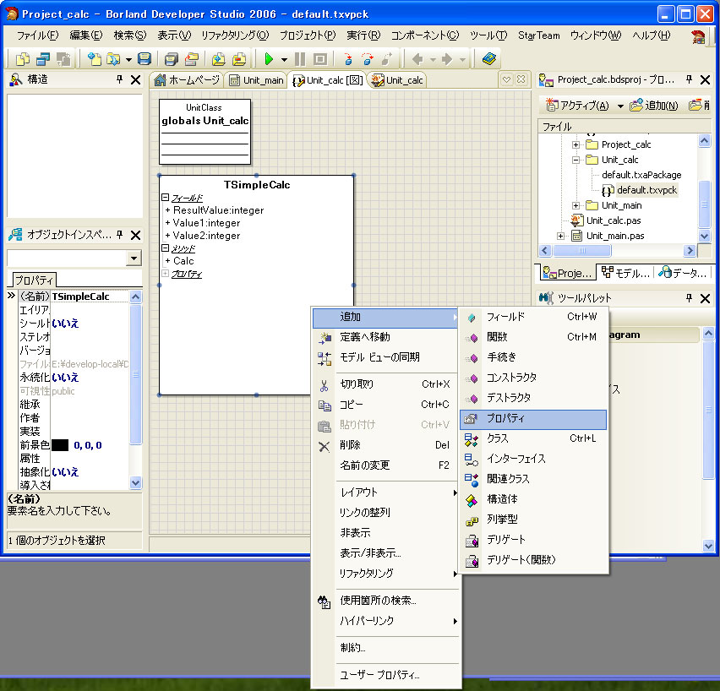Collapse the メソッド section in TSimpleCalc
The image size is (720, 691).
pyautogui.click(x=165, y=248)
